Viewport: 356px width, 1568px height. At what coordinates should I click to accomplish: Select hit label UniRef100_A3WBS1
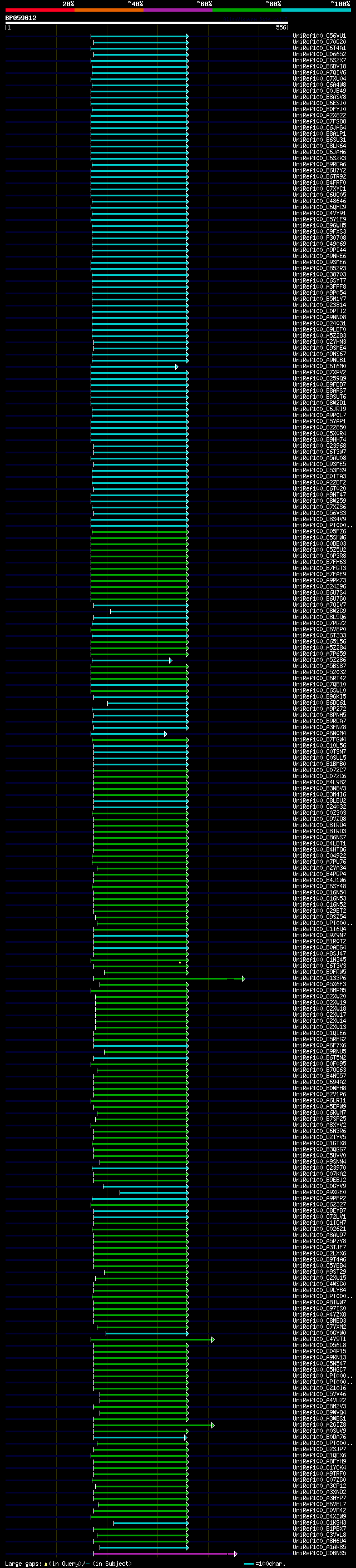(x=319, y=1418)
